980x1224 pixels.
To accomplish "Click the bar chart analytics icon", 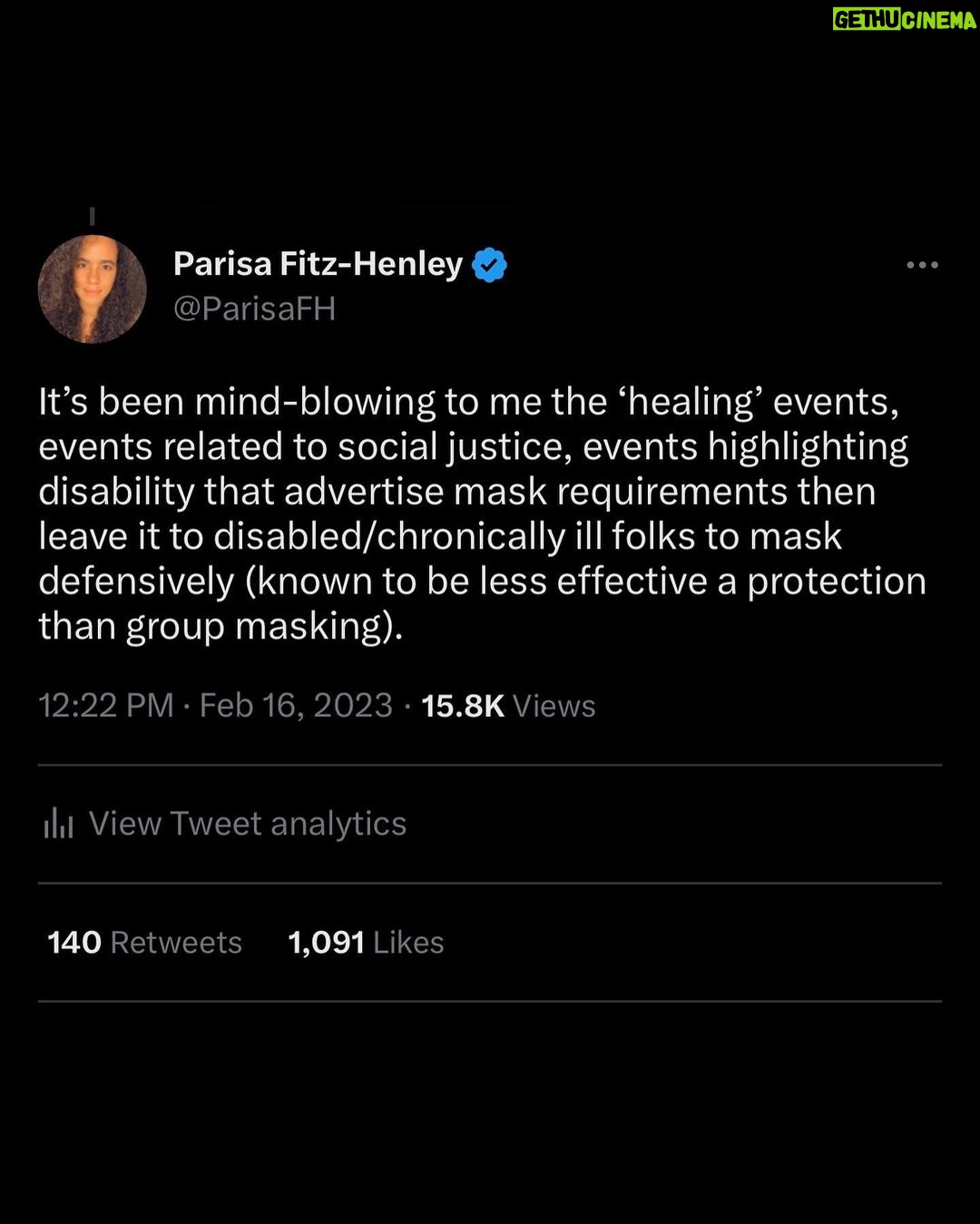I will [58, 824].
